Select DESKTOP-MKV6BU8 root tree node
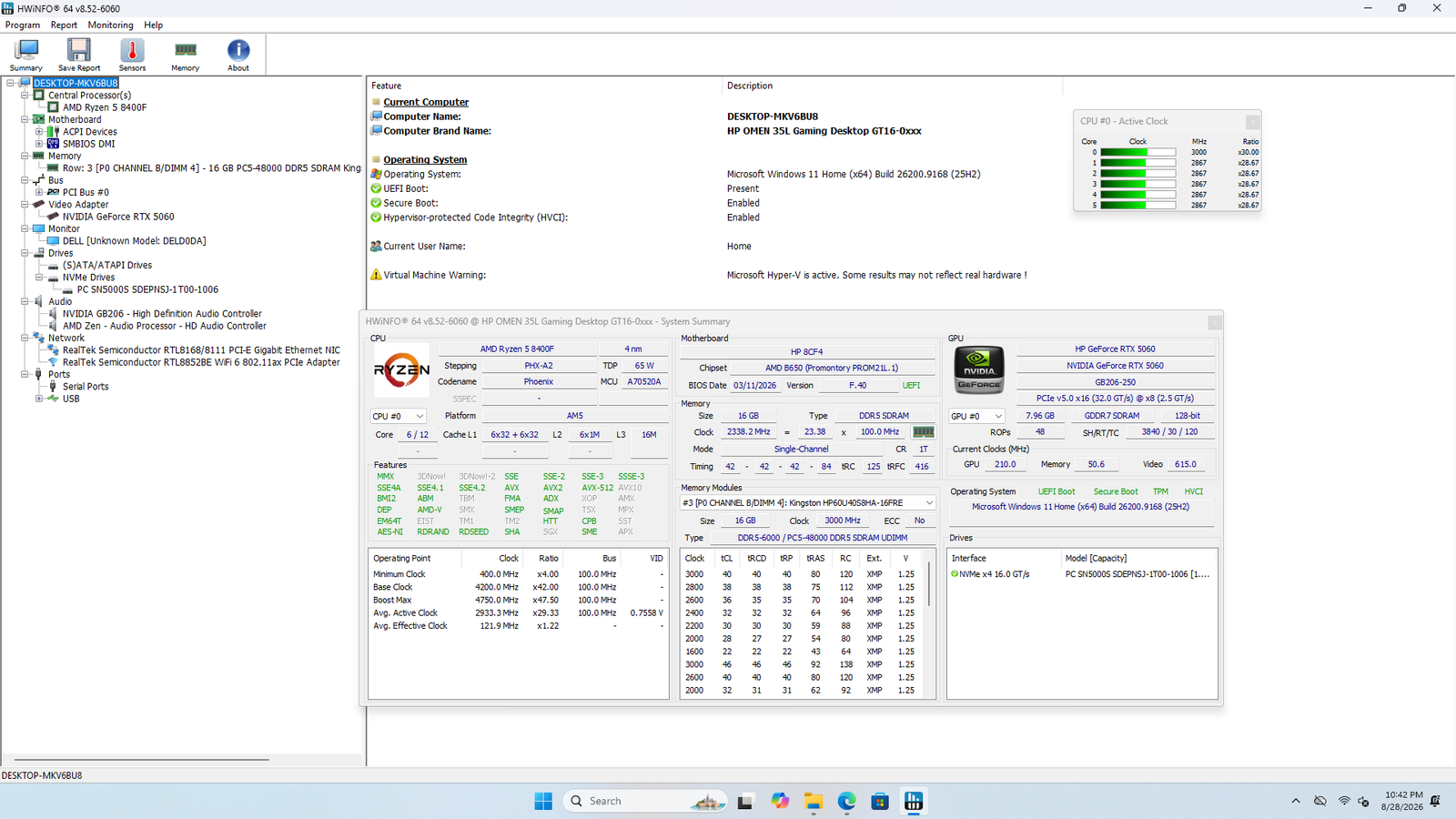 coord(76,83)
